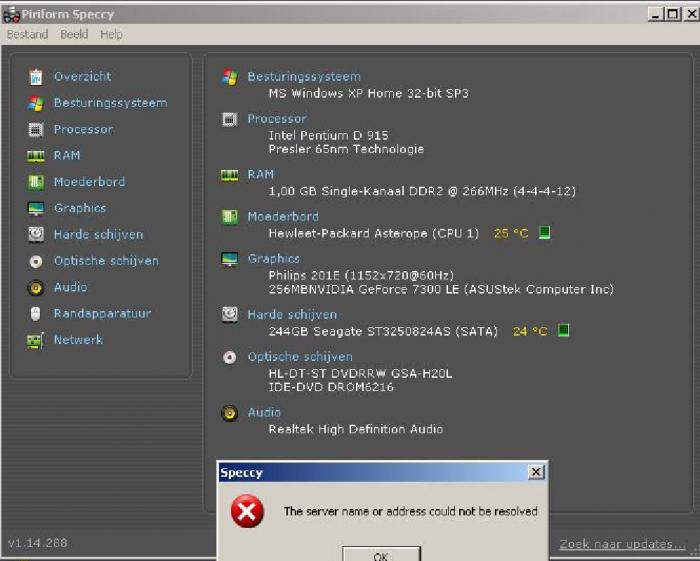The image size is (700, 561).
Task: Select Besturingssysteem in the sidebar
Action: pyautogui.click(x=111, y=103)
